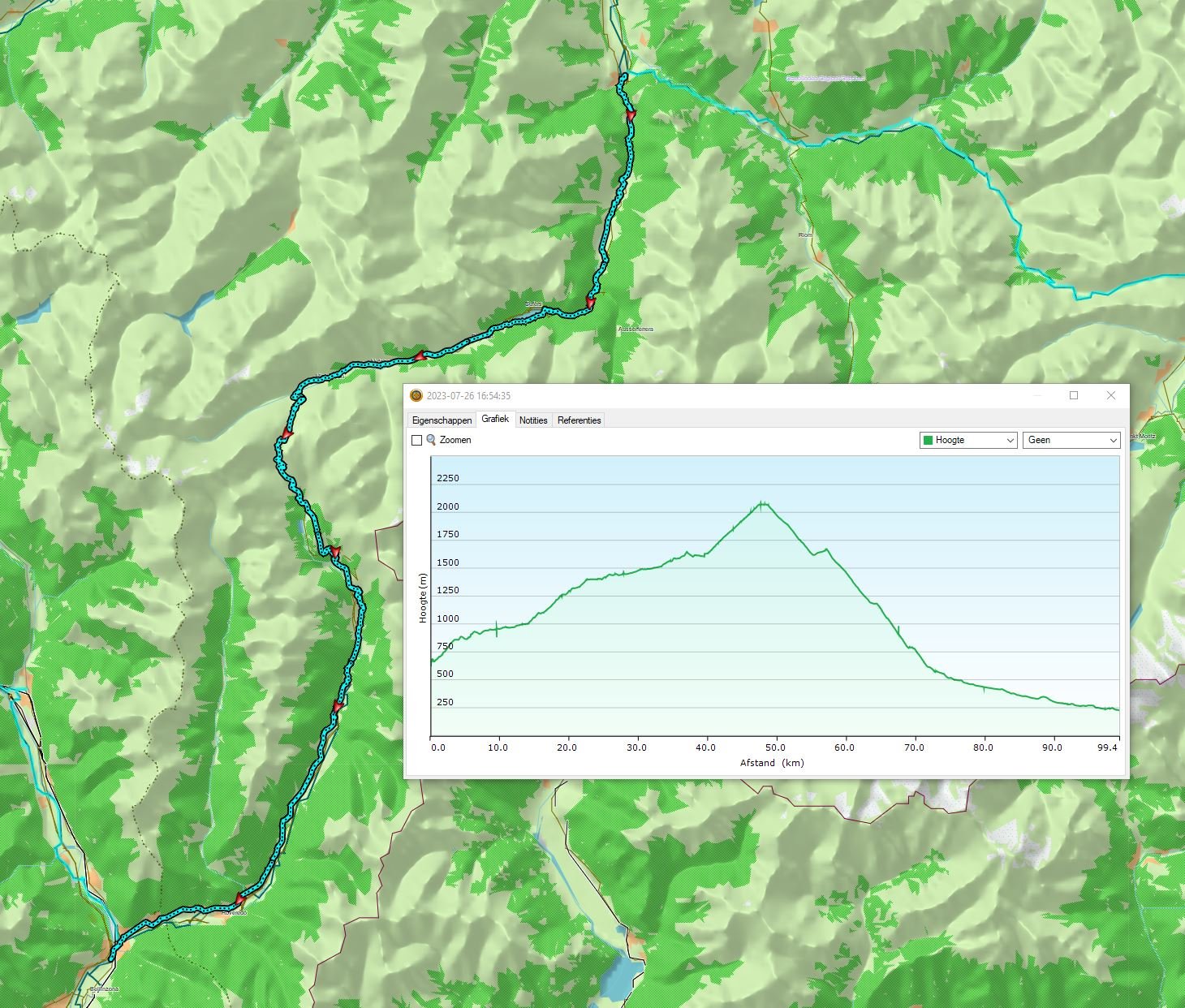Open the Notities tab

pyautogui.click(x=533, y=420)
